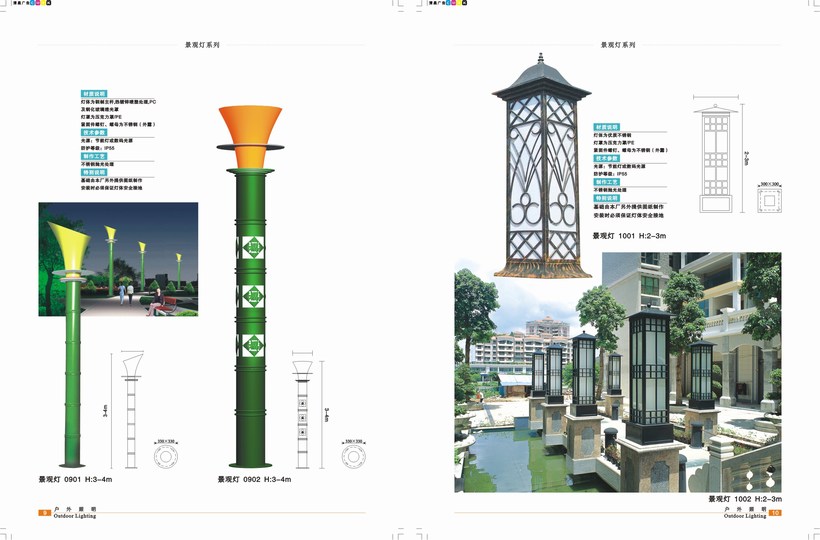Click the 景观灯 1002 H:2-3m caption
The image size is (820, 540).
(745, 498)
